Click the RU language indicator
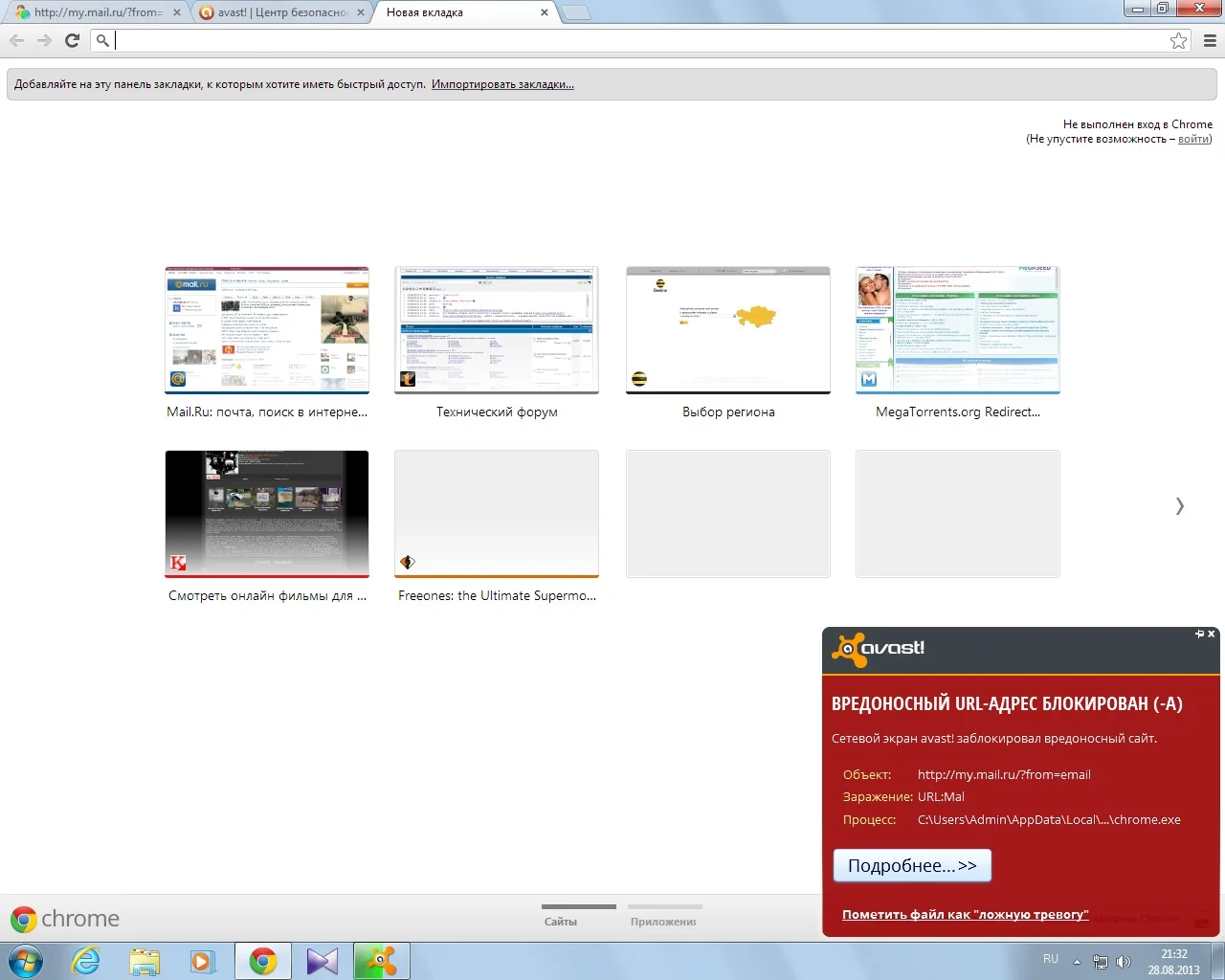The image size is (1225, 980). (x=1051, y=959)
